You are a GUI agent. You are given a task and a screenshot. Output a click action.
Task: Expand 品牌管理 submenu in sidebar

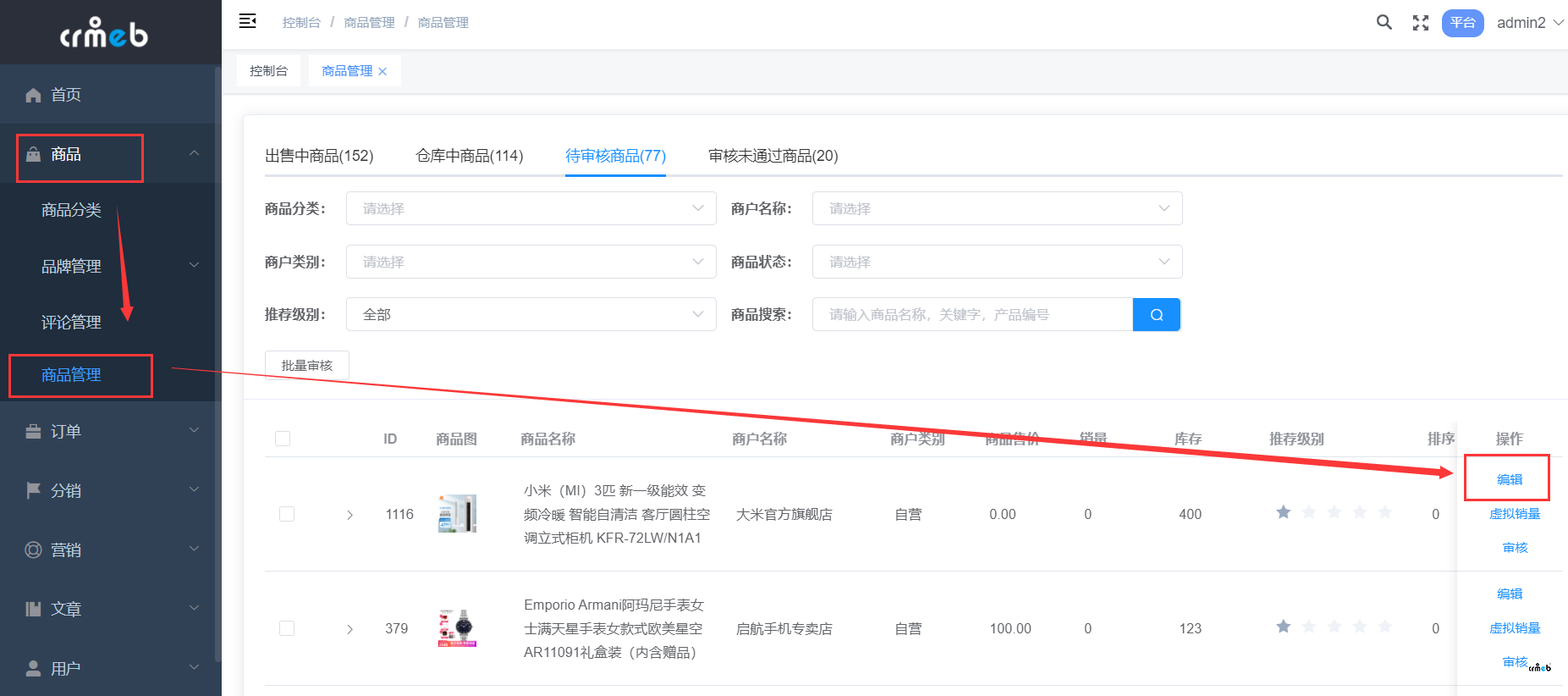tap(110, 266)
